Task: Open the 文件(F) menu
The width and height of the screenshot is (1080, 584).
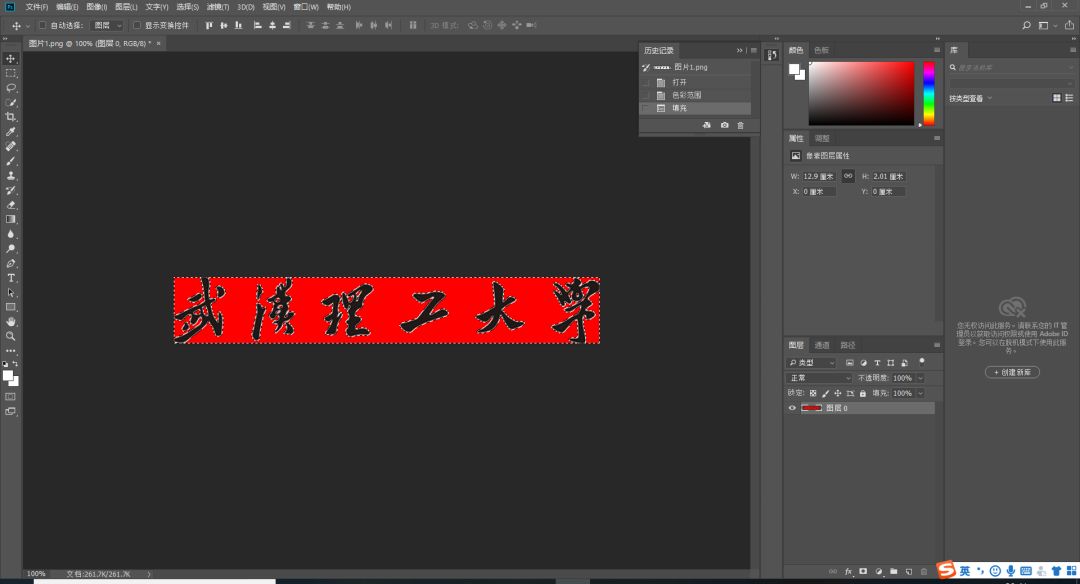Action: (37, 7)
